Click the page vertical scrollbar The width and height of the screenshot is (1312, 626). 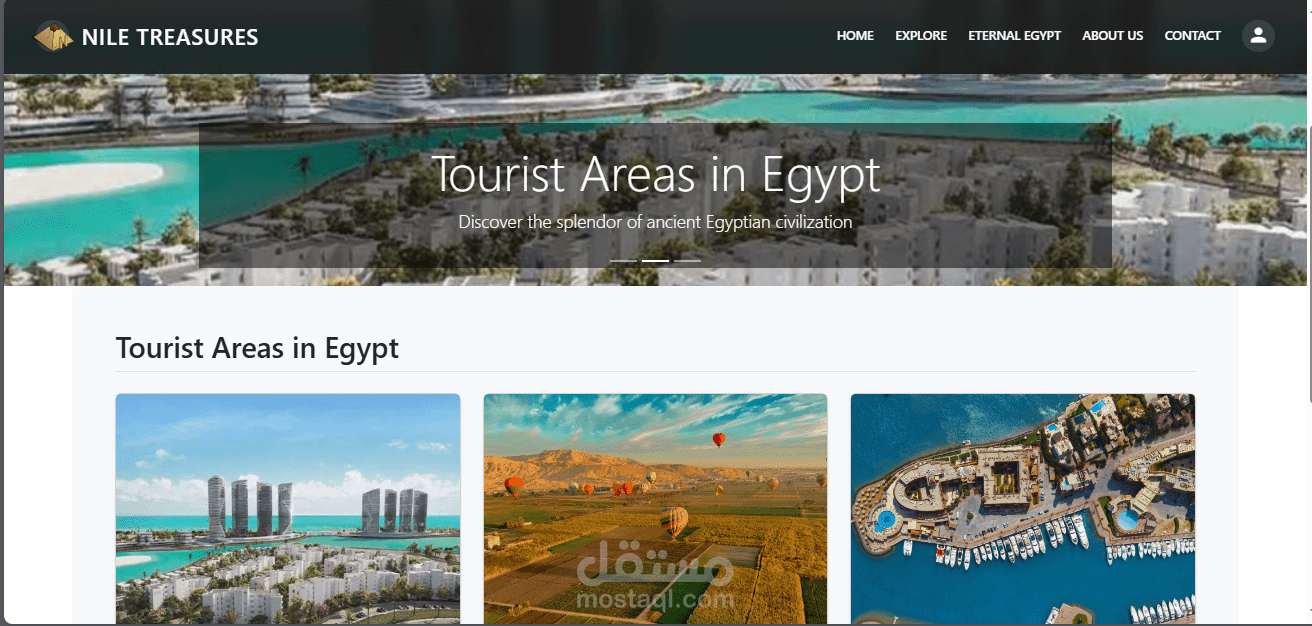1308,350
